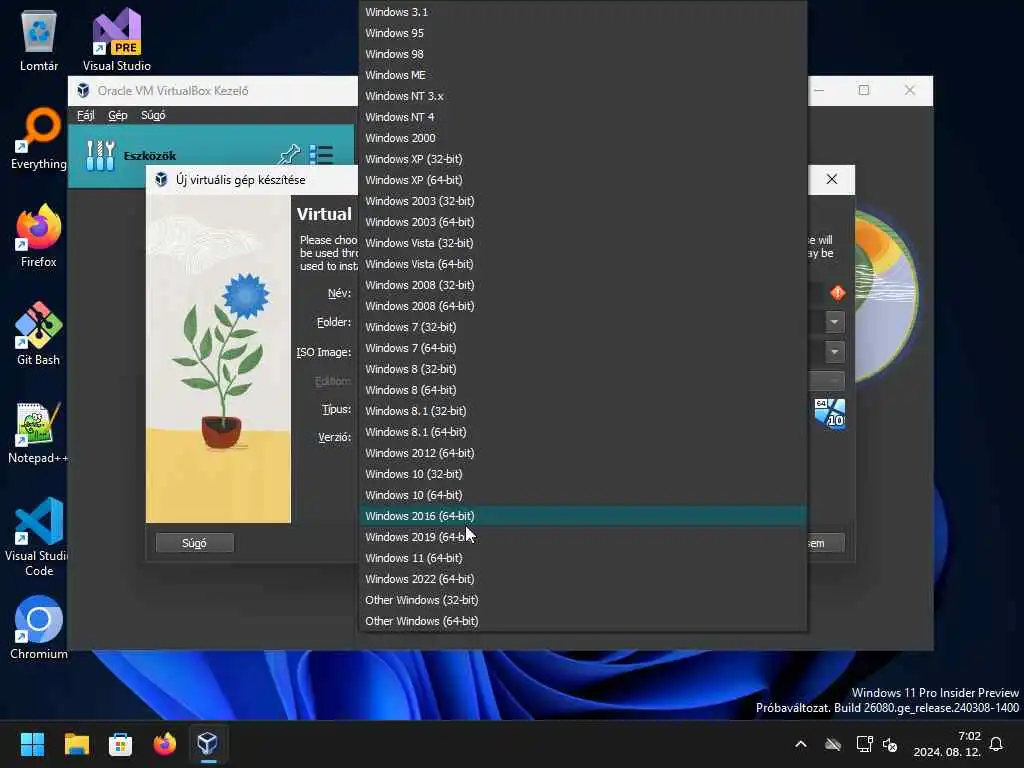Choose Other Windows (32-bit)
The width and height of the screenshot is (1024, 768).
pyautogui.click(x=583, y=600)
